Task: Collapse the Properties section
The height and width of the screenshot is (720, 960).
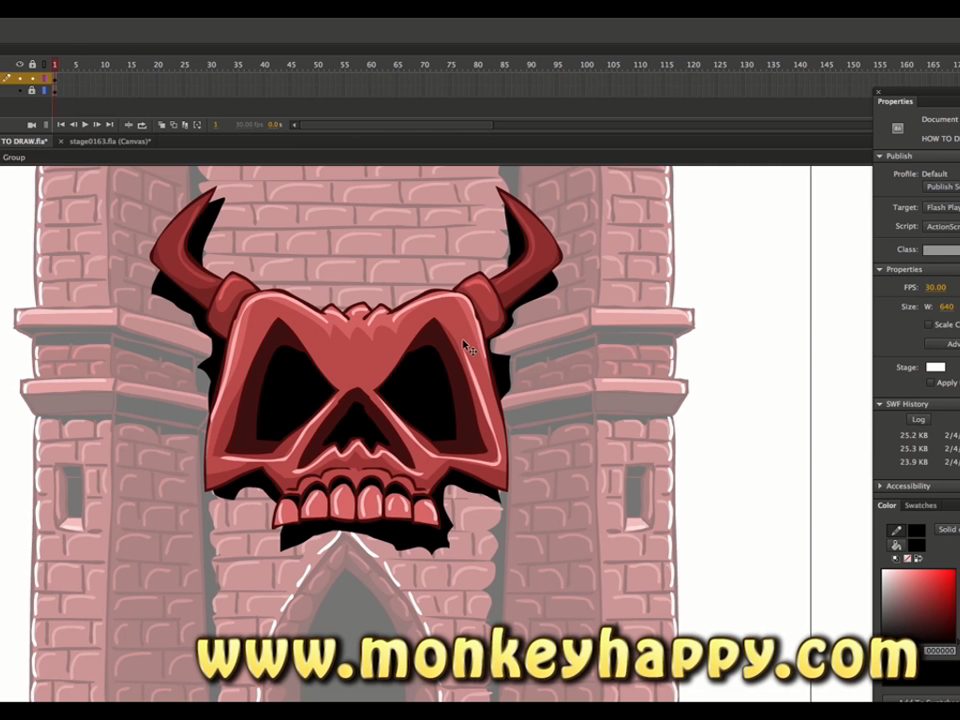Action: [x=880, y=269]
